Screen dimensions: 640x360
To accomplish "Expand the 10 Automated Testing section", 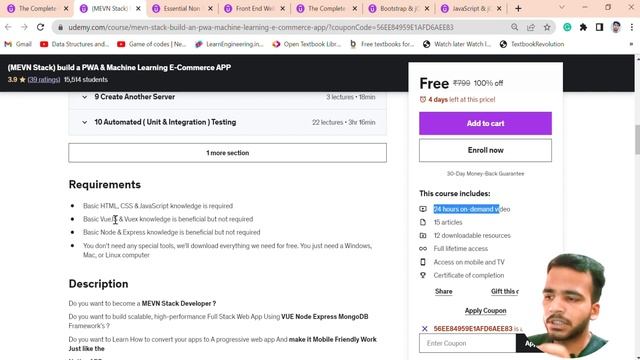I will point(227,122).
